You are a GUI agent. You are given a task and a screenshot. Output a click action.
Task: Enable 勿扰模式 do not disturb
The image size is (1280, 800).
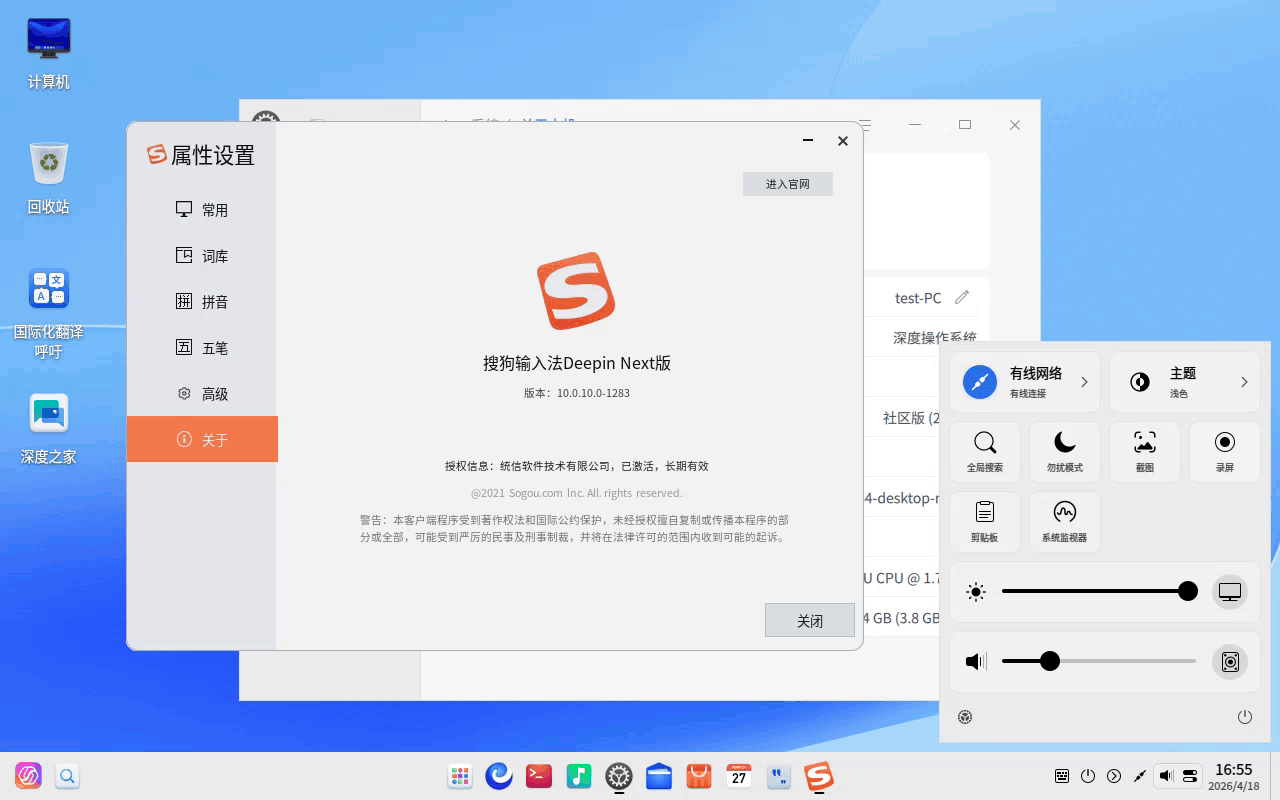pyautogui.click(x=1064, y=451)
